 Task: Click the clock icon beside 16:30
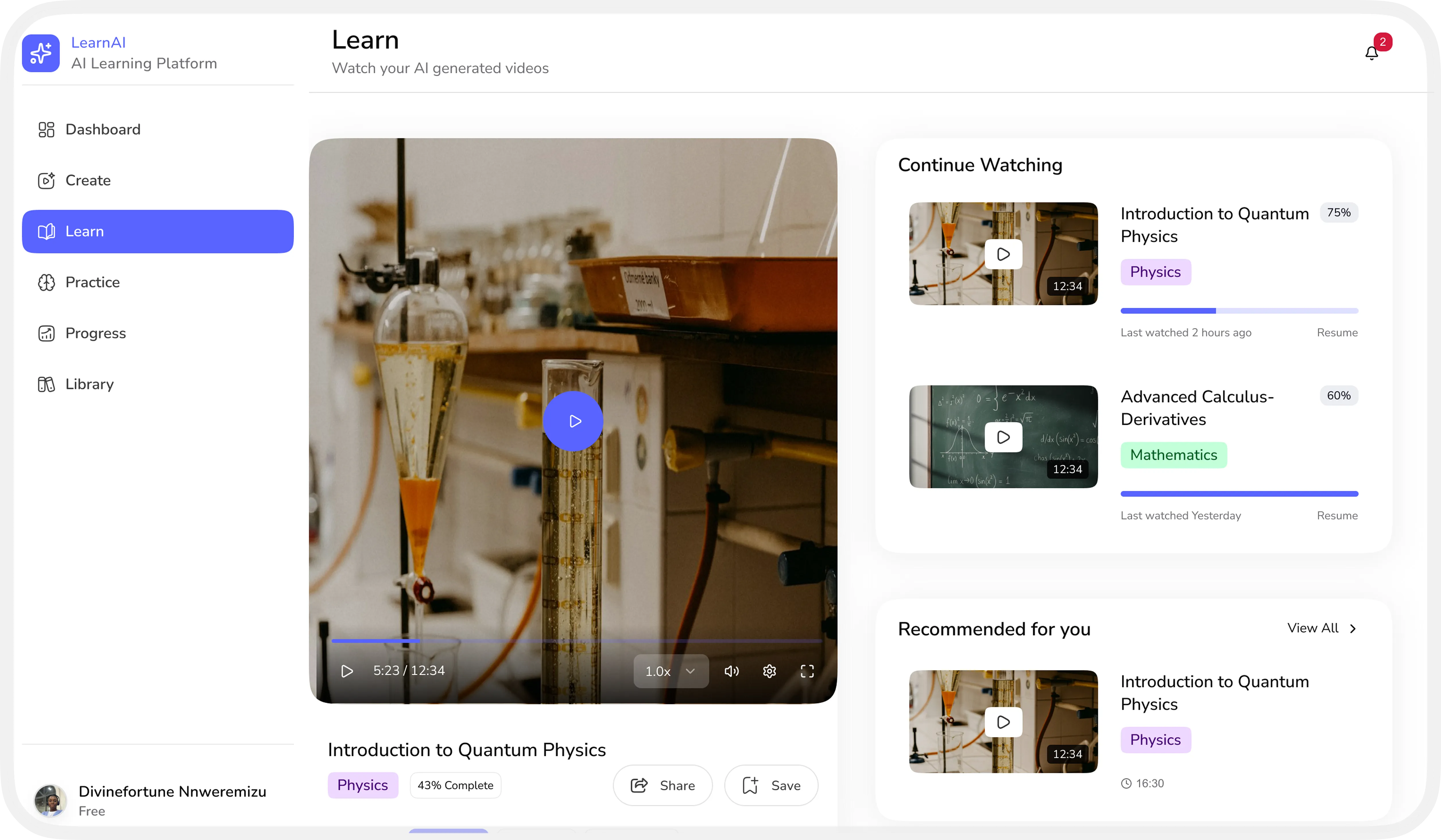pyautogui.click(x=1126, y=783)
